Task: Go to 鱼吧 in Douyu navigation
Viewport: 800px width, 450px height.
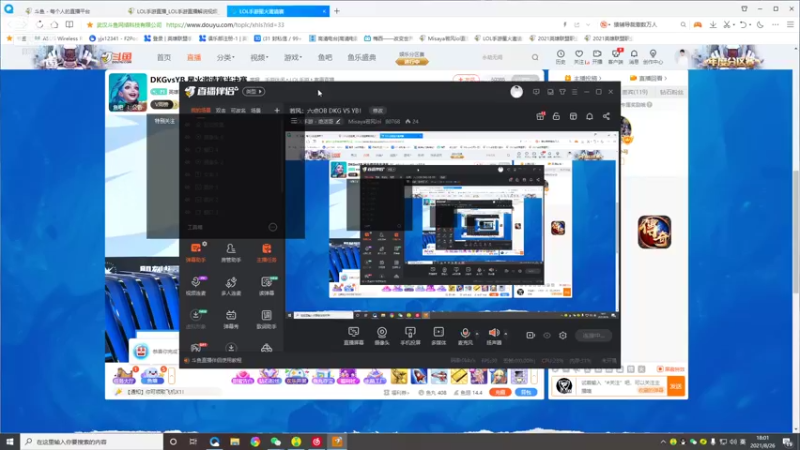Action: coord(325,57)
